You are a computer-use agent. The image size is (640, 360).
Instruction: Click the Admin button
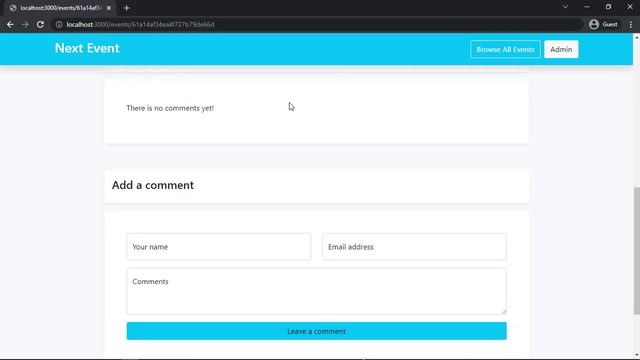coord(561,49)
